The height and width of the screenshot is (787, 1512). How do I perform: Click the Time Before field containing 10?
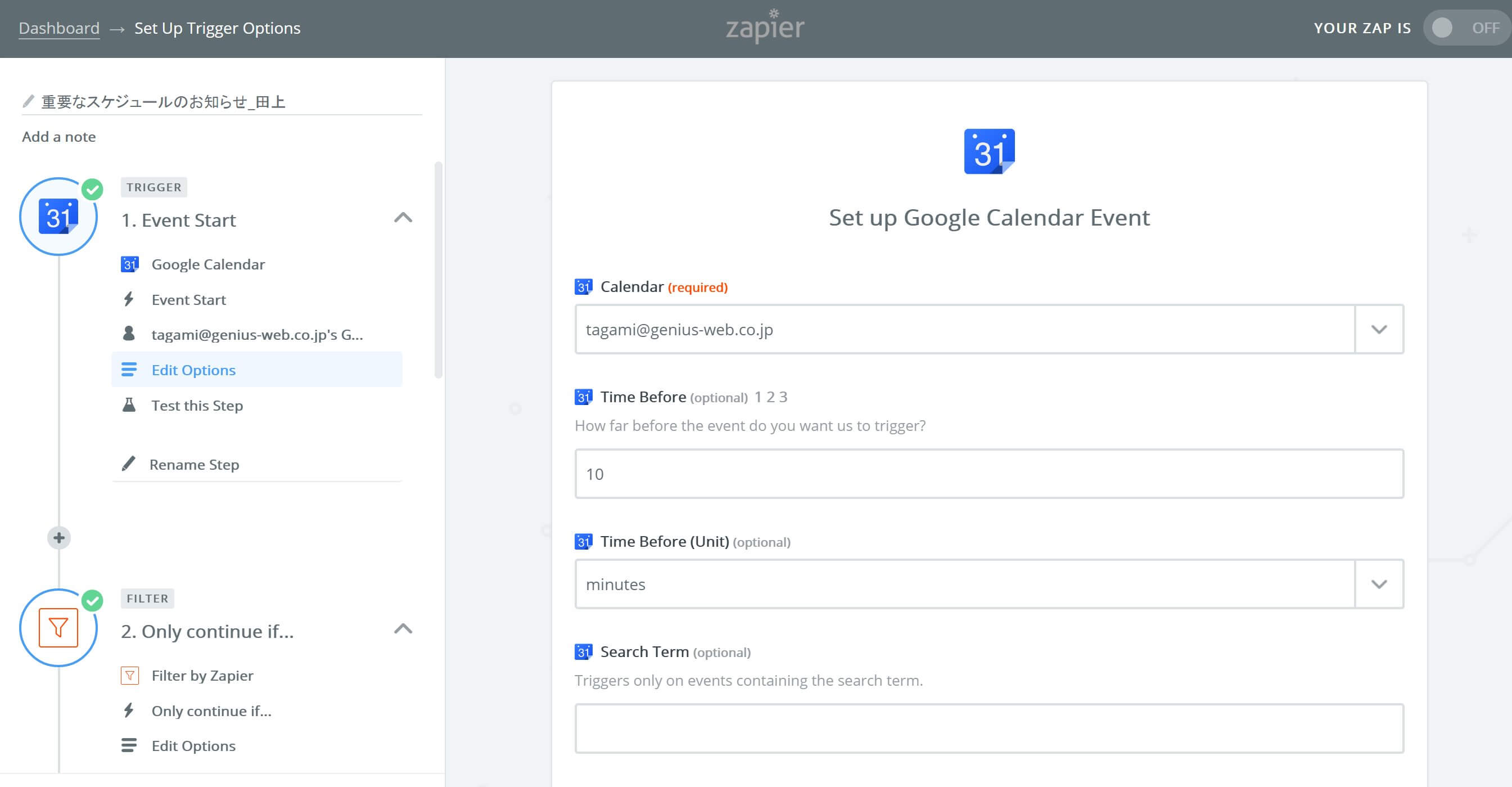tap(989, 474)
